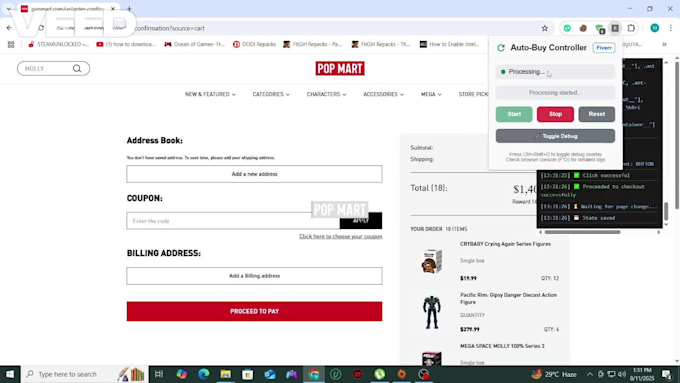
Task: Switch to Google Chrome in the taskbar
Action: tap(314, 374)
